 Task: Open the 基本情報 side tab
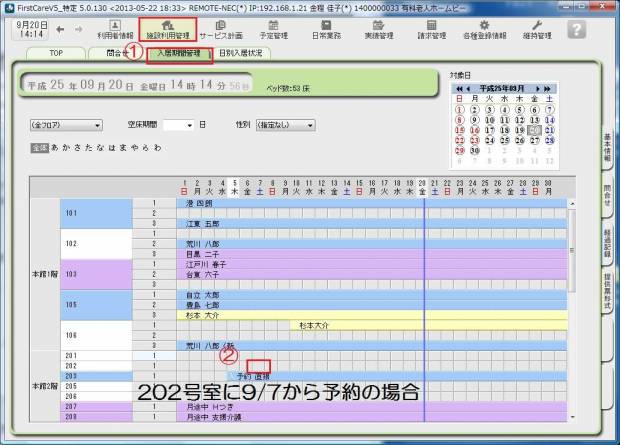tap(607, 150)
